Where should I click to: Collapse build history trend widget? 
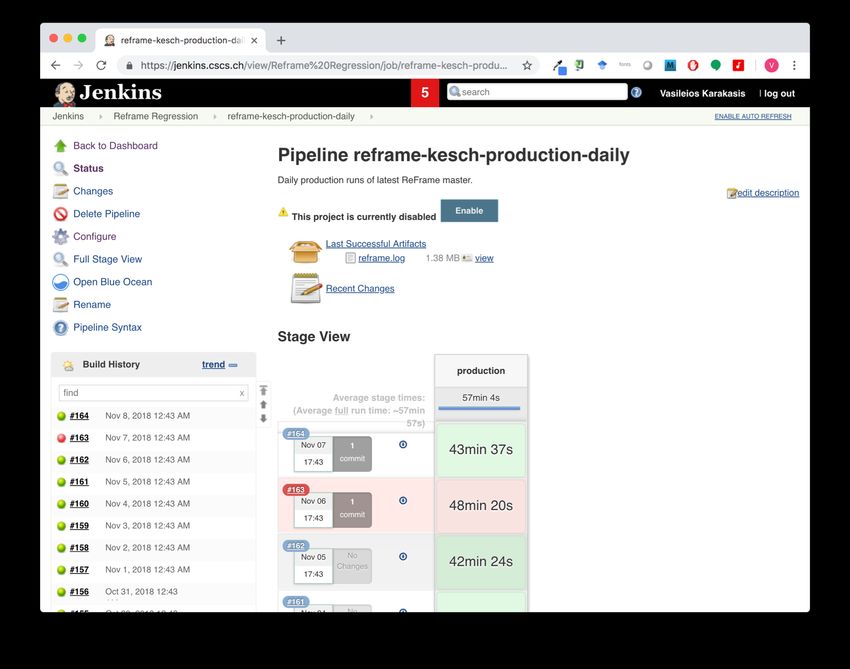(x=233, y=365)
